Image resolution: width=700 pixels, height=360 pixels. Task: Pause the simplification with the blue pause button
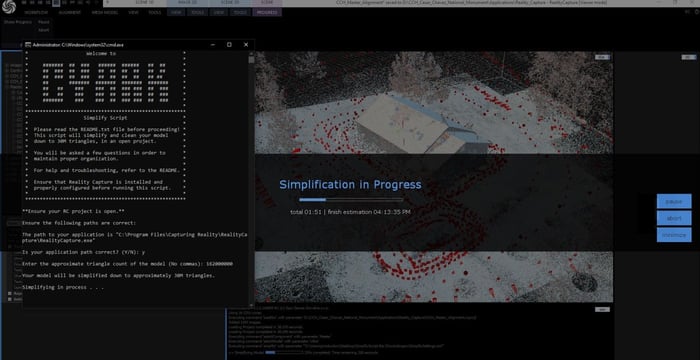tap(674, 201)
